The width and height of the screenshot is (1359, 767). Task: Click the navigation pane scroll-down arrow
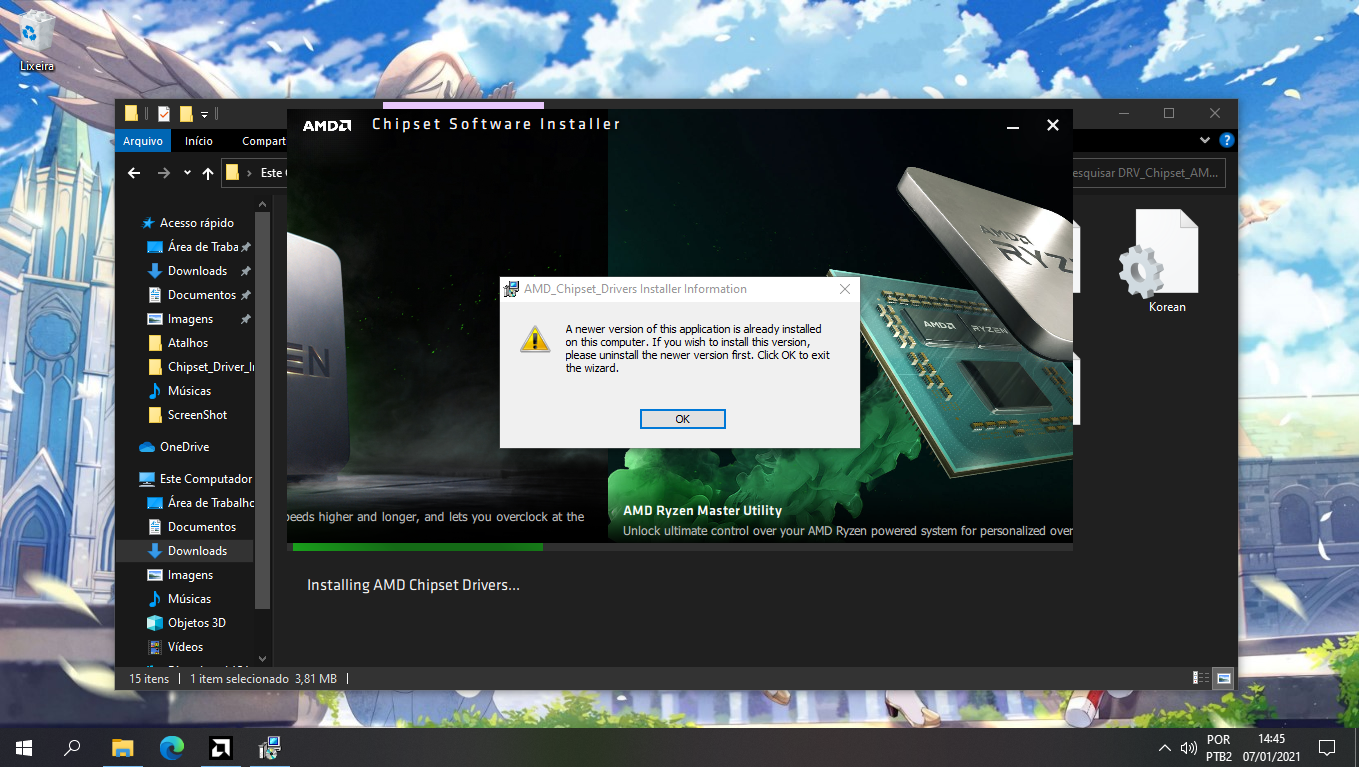[263, 658]
